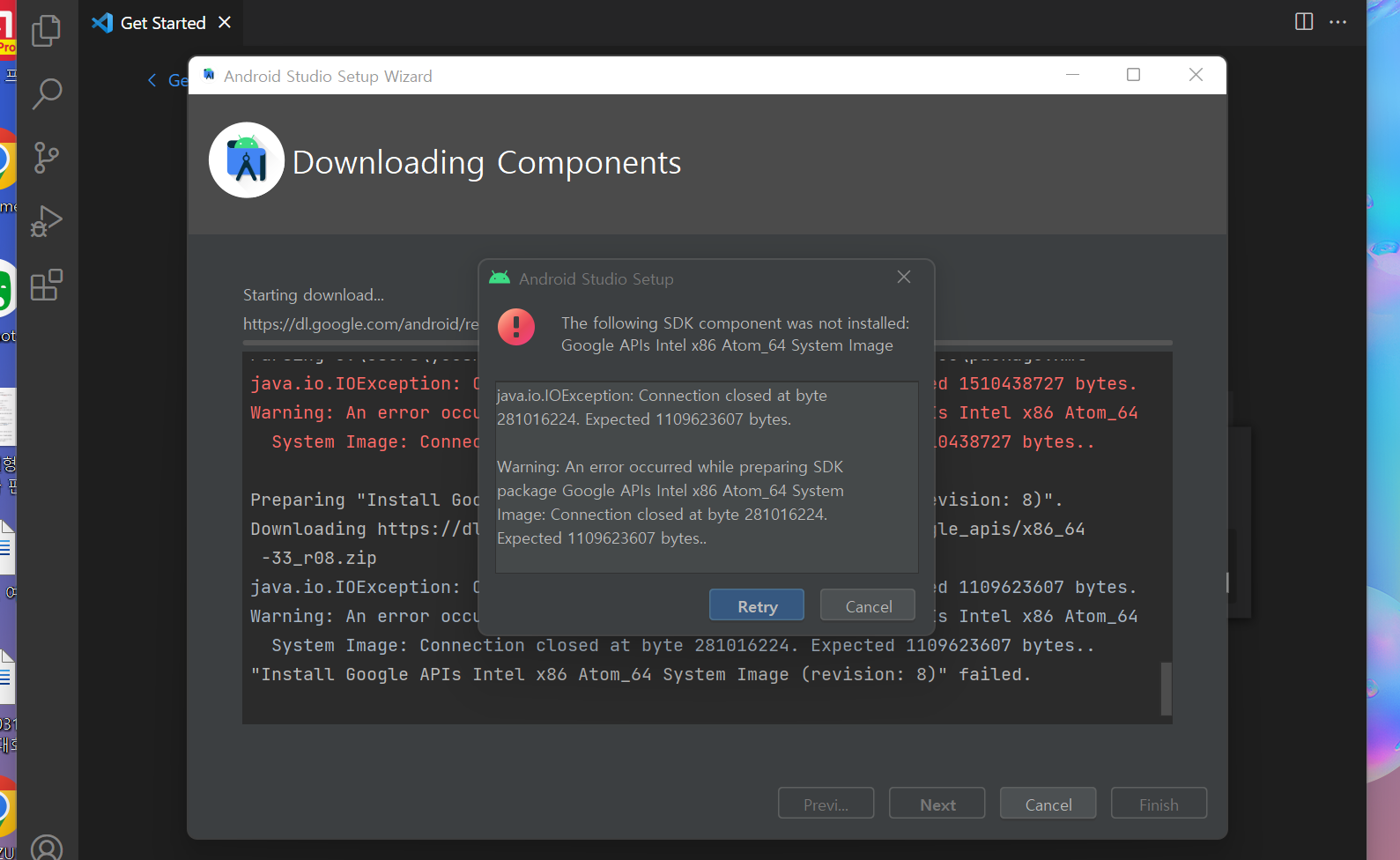Click Retry in the Android Studio Setup dialog
This screenshot has height=860, width=1400.
[x=757, y=605]
